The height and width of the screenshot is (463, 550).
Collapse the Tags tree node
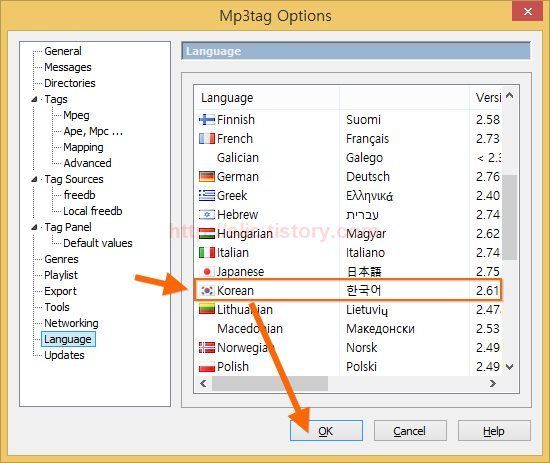pos(34,100)
